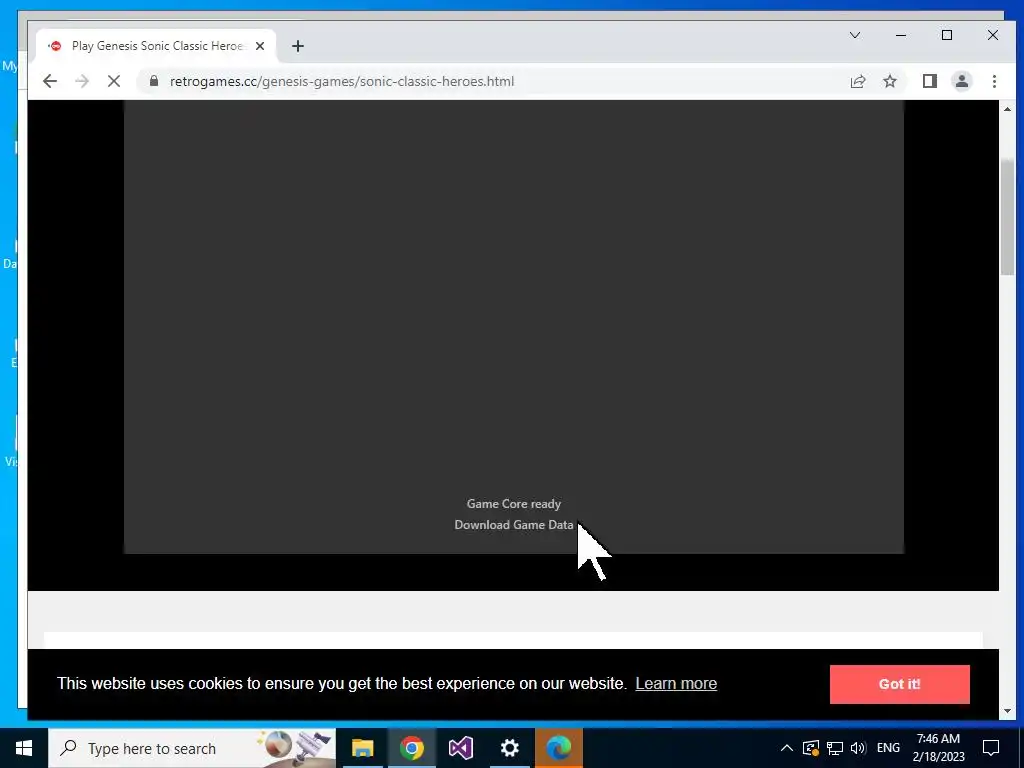The height and width of the screenshot is (768, 1024).
Task: Close the Play Genesis Sonic Classic Heroes tab
Action: point(260,46)
